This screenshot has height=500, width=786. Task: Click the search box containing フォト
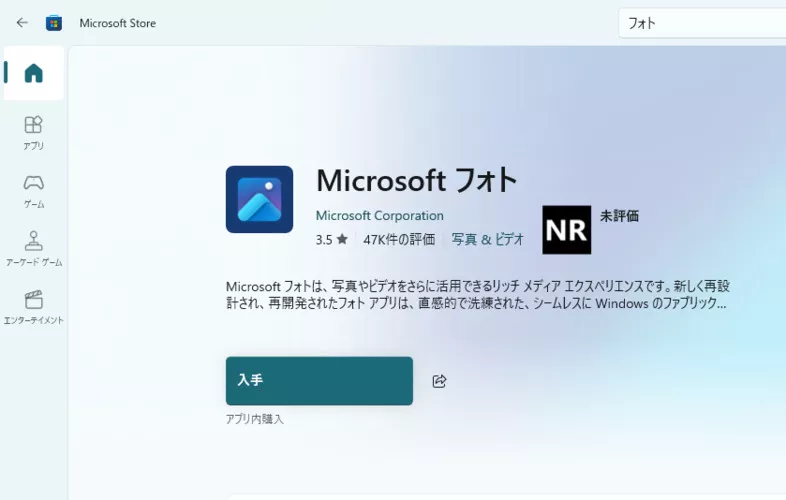702,23
